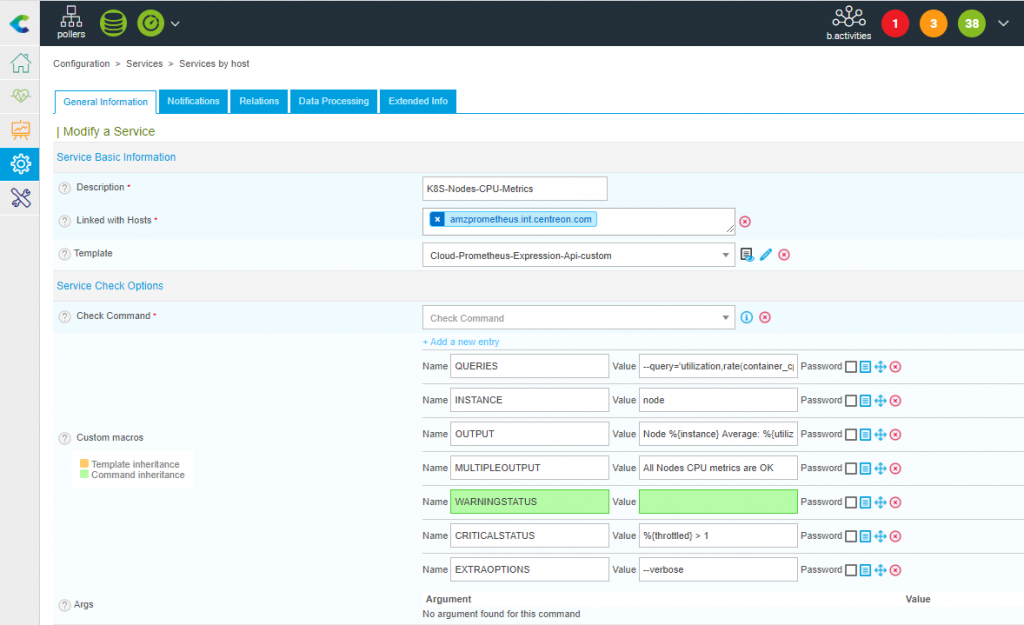This screenshot has height=625, width=1024.
Task: Click the Description field K8S-Nodes-CPU-Metrics
Action: tap(515, 189)
